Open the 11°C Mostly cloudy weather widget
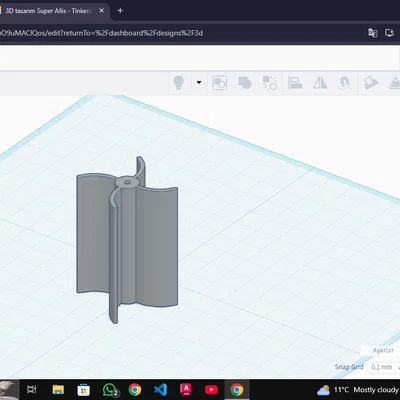400x400 pixels. click(x=358, y=389)
